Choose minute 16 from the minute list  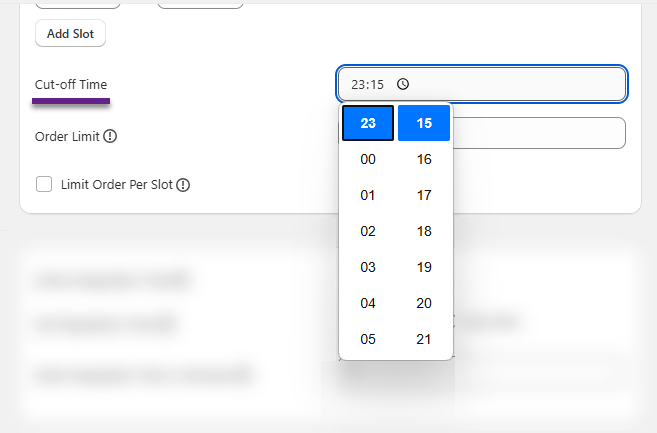click(x=424, y=159)
